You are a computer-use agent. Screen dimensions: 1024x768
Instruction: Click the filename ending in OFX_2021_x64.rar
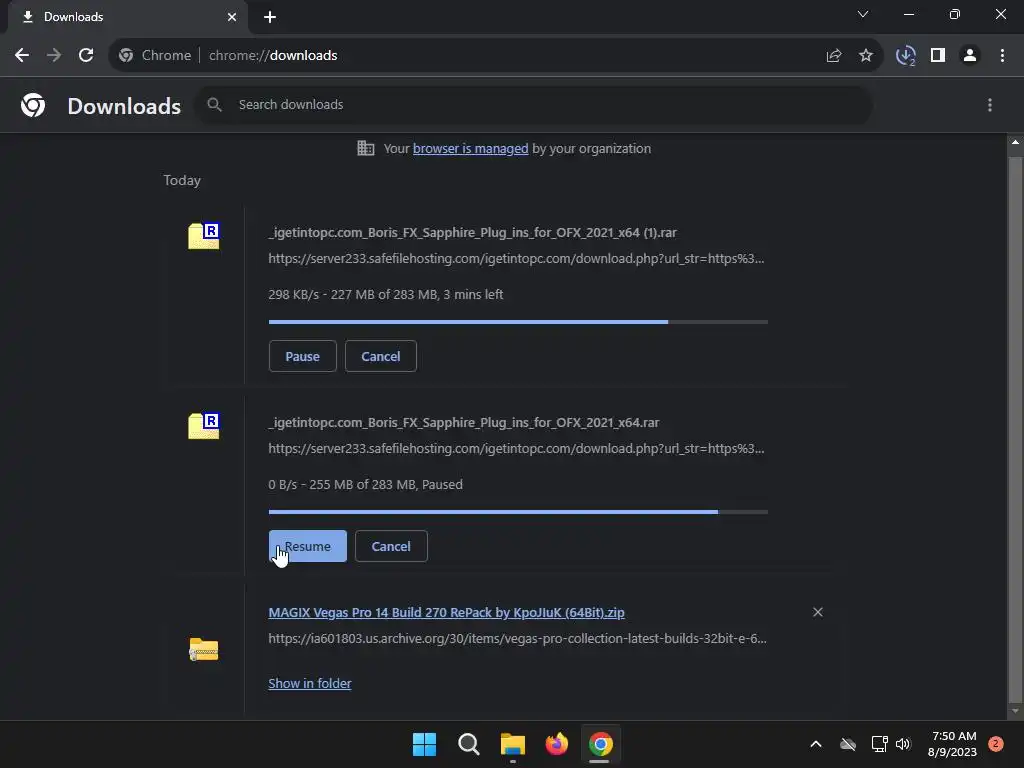pyautogui.click(x=464, y=423)
